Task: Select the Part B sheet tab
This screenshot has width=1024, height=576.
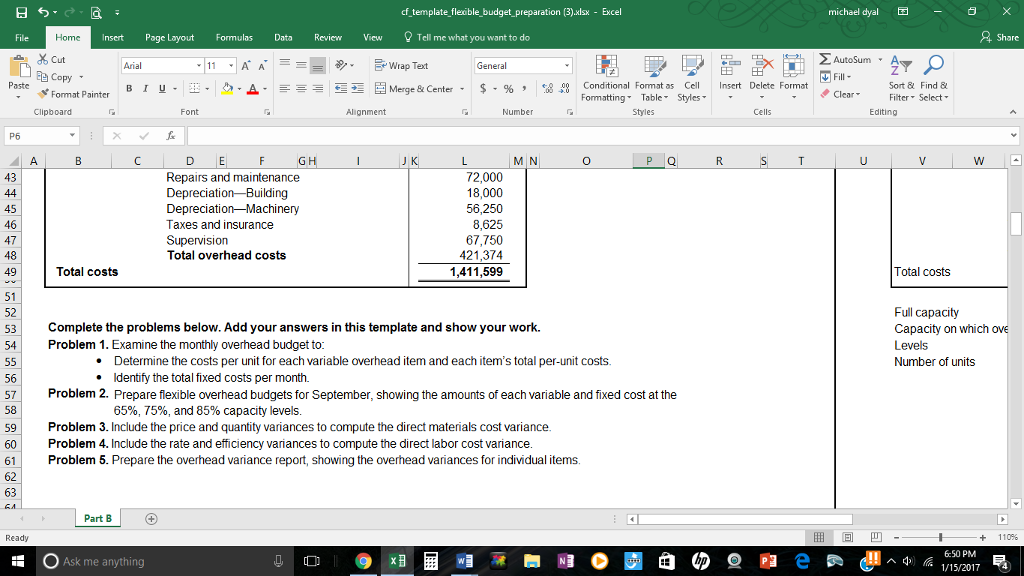Action: (97, 518)
